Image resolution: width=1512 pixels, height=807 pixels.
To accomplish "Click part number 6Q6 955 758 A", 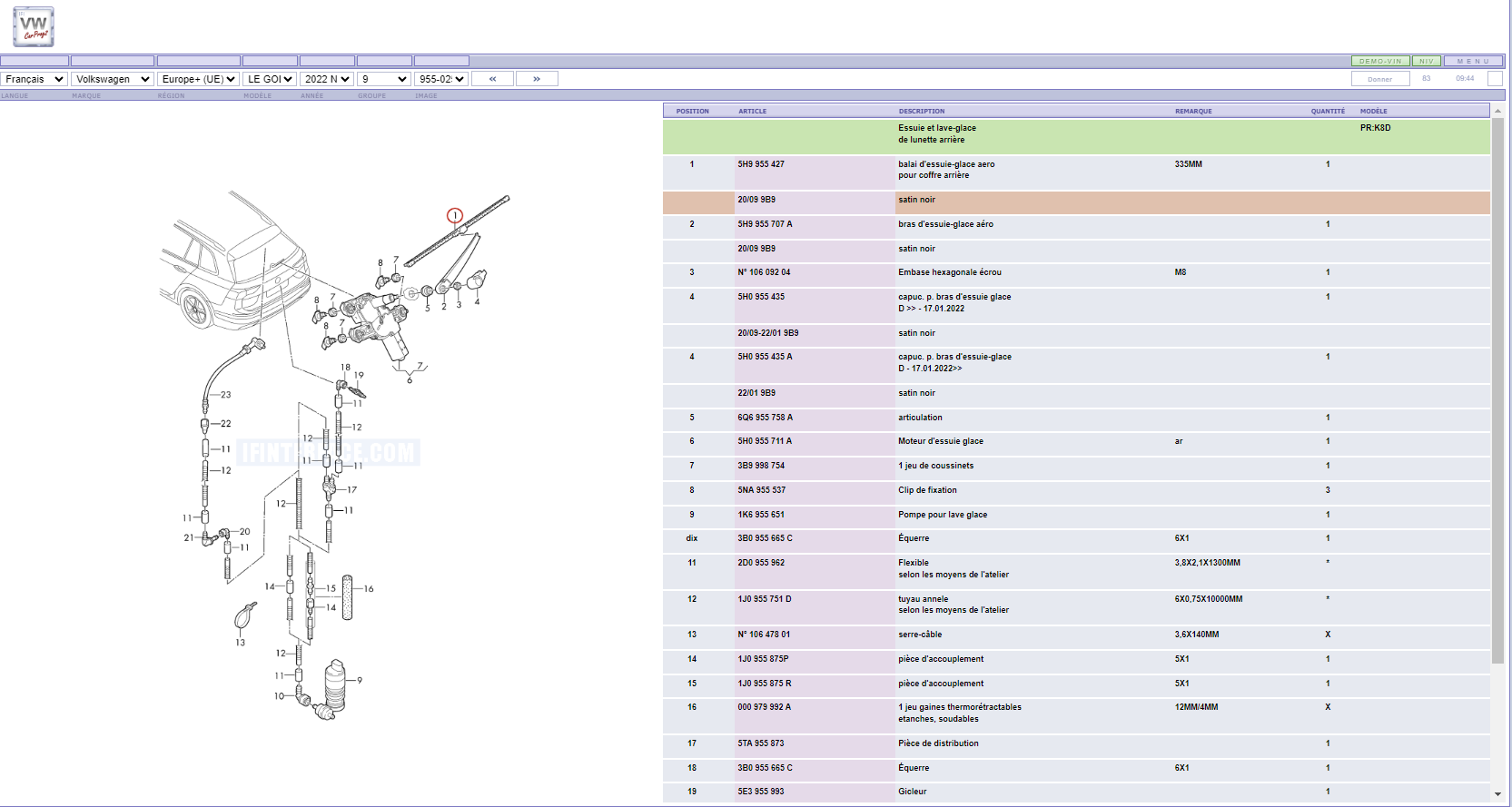I will coord(765,418).
